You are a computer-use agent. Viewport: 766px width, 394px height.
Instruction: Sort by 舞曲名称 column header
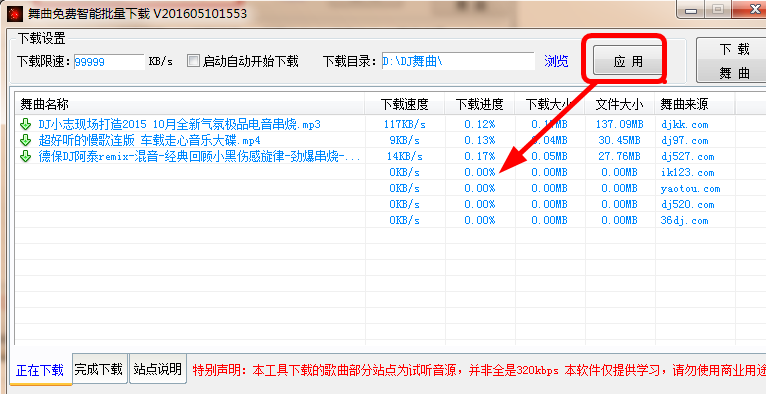point(191,104)
